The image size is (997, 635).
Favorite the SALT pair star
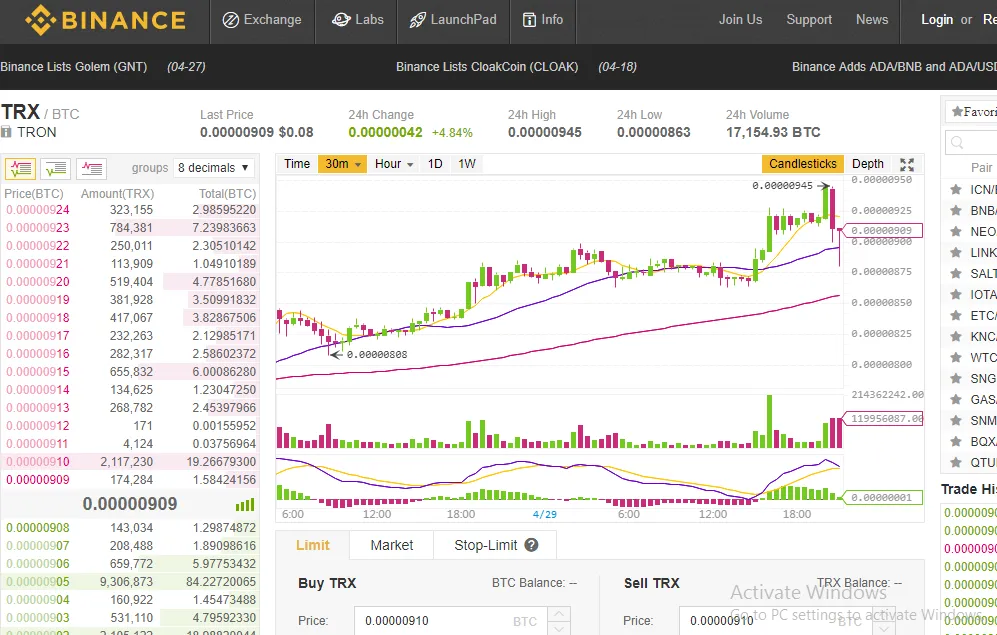click(955, 273)
